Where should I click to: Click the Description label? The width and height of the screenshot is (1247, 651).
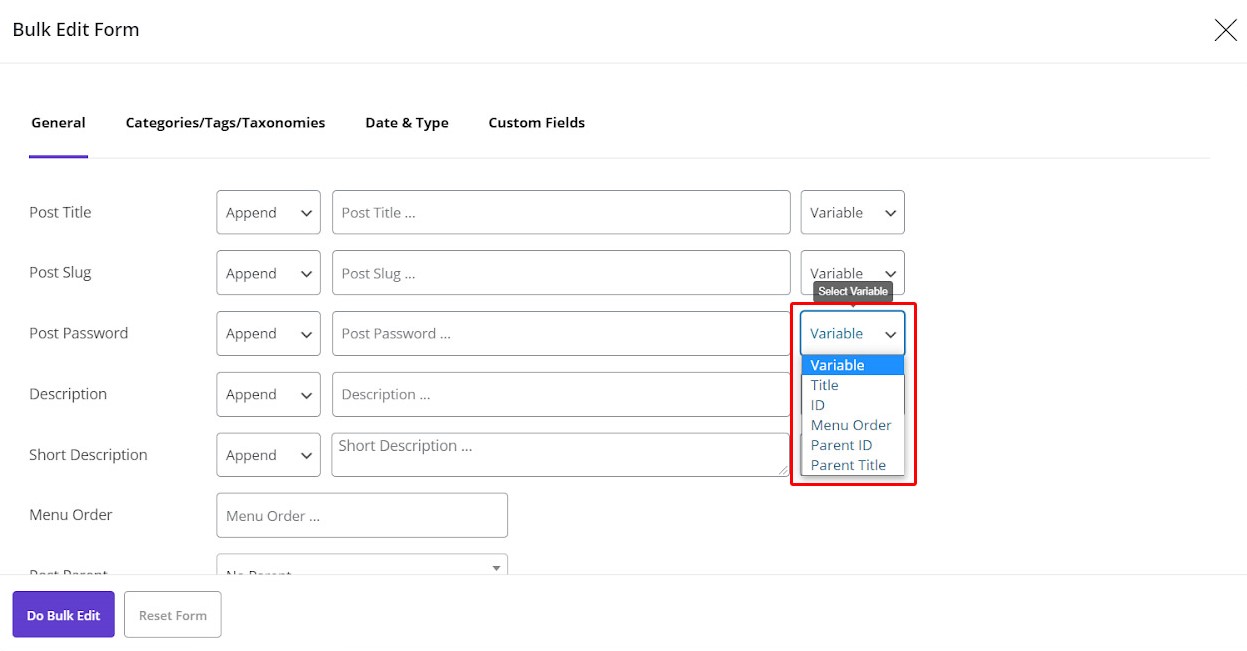coord(68,394)
